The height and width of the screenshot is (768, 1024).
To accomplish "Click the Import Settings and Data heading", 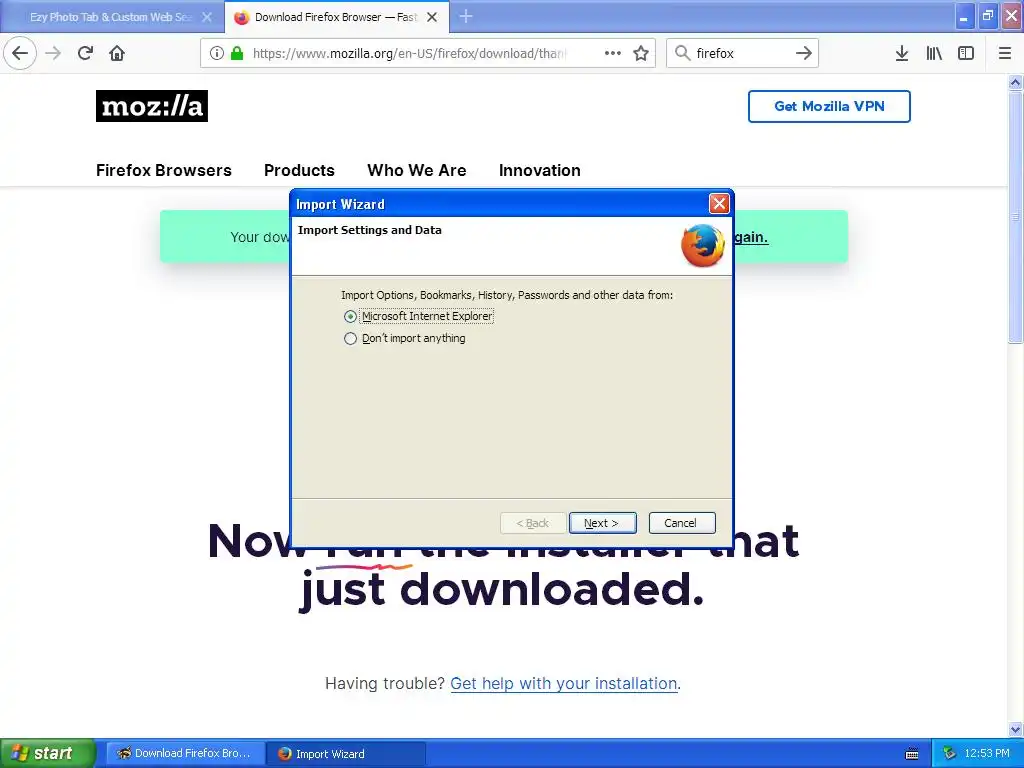I will point(370,230).
